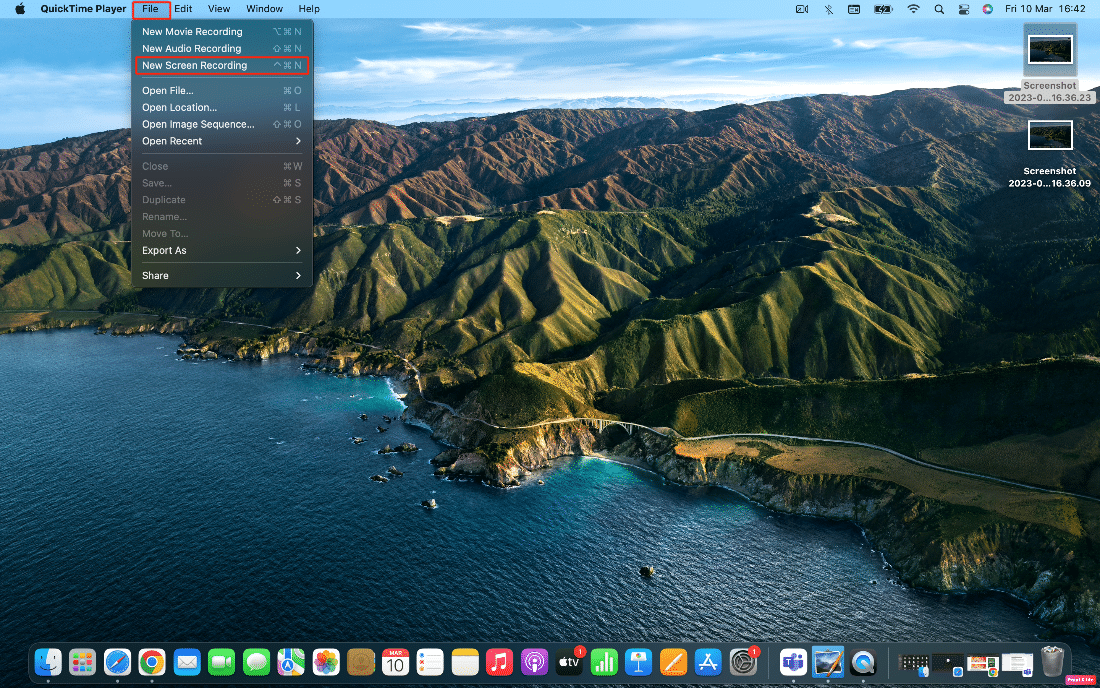Open Apple TV from the Dock
Screen dimensions: 1100x688
click(x=569, y=662)
